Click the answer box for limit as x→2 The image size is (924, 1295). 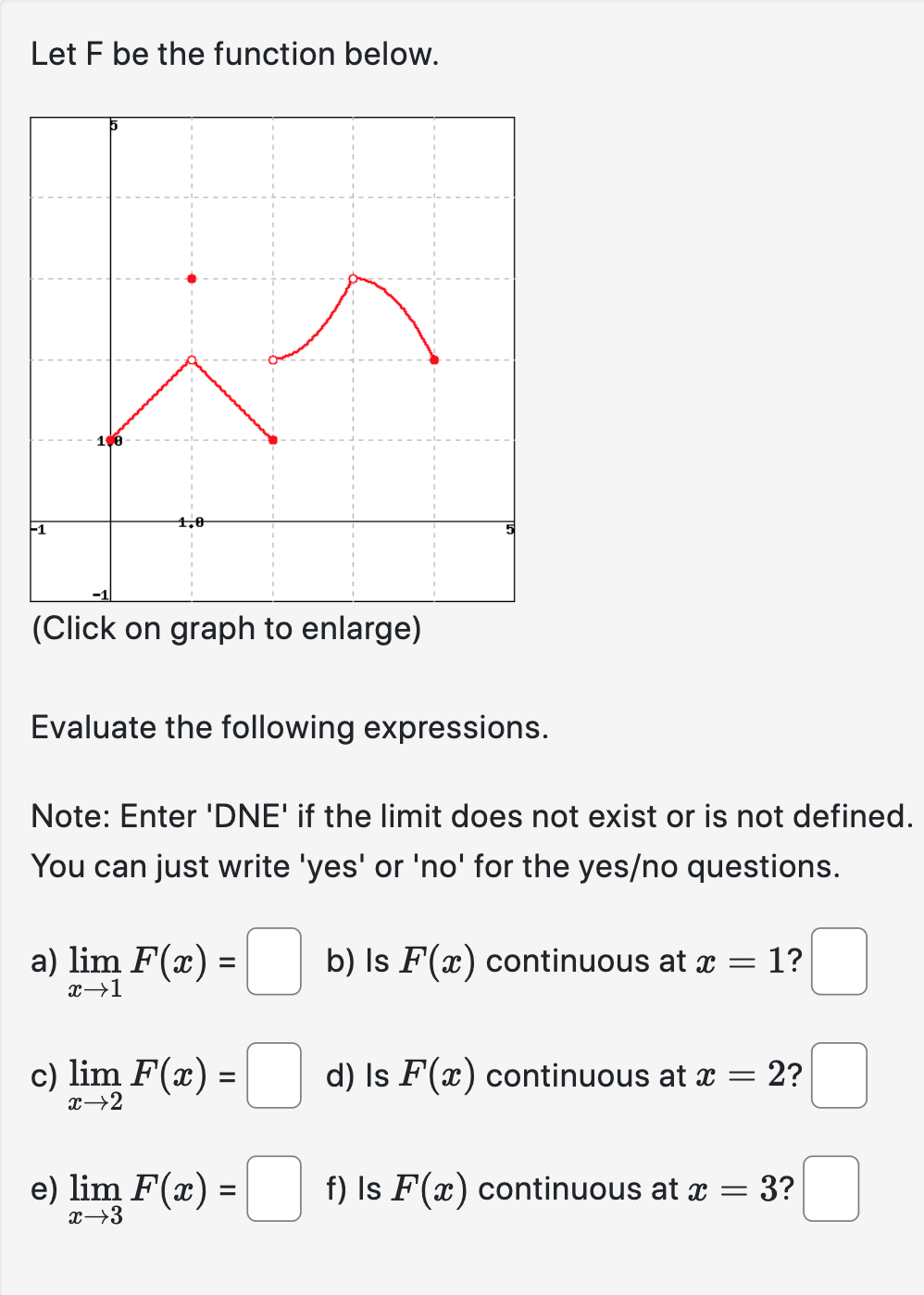[273, 1077]
